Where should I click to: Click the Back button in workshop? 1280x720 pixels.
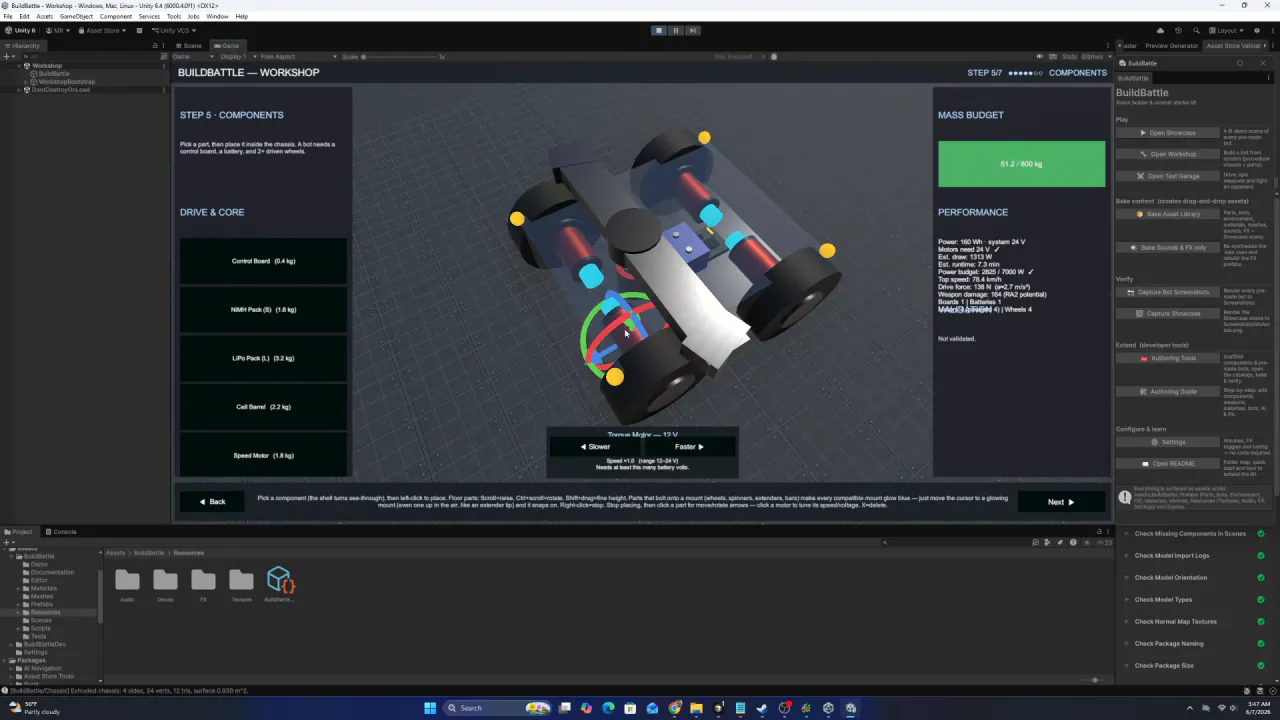213,502
